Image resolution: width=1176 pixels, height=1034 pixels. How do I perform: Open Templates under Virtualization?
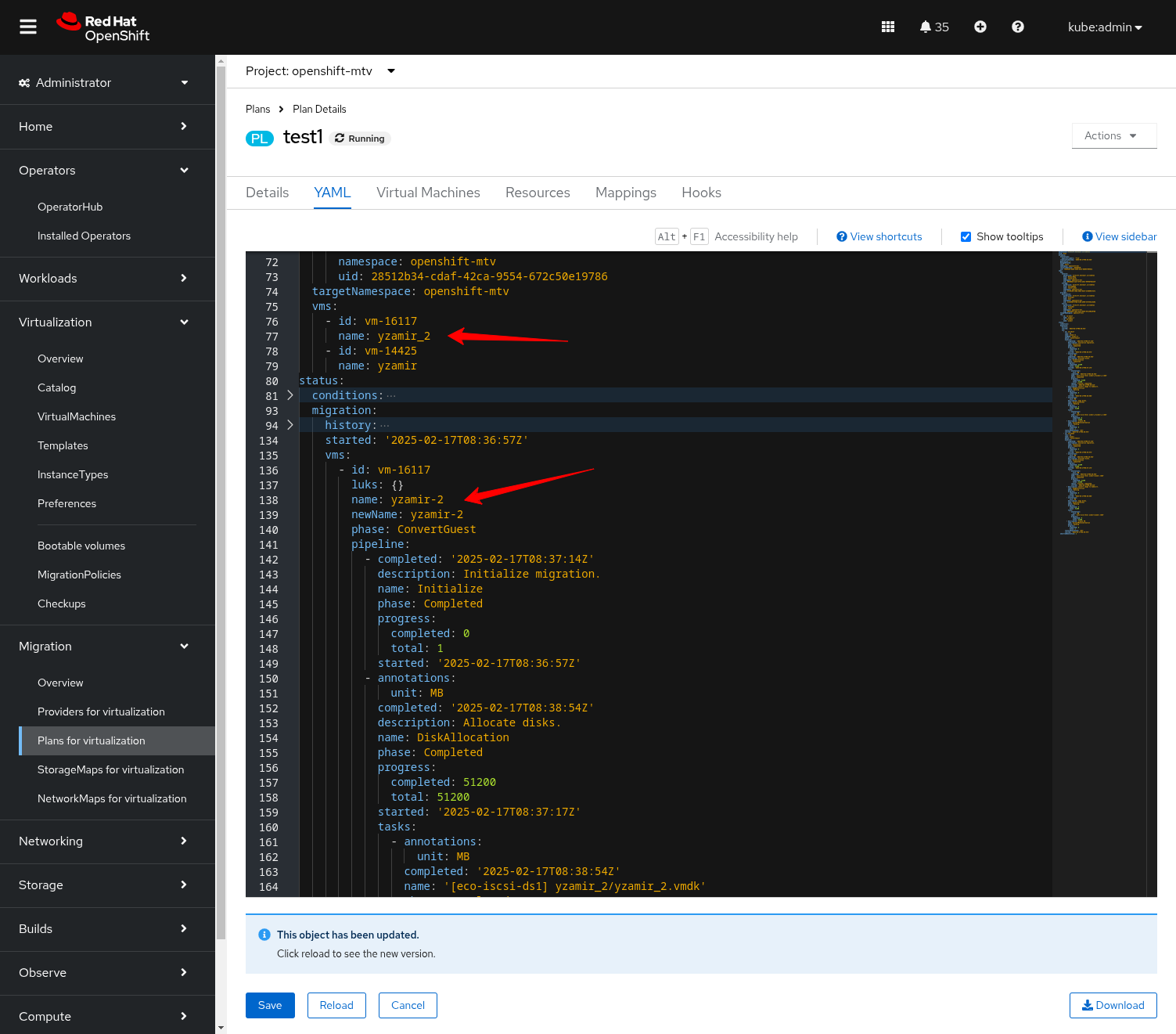tap(107, 445)
